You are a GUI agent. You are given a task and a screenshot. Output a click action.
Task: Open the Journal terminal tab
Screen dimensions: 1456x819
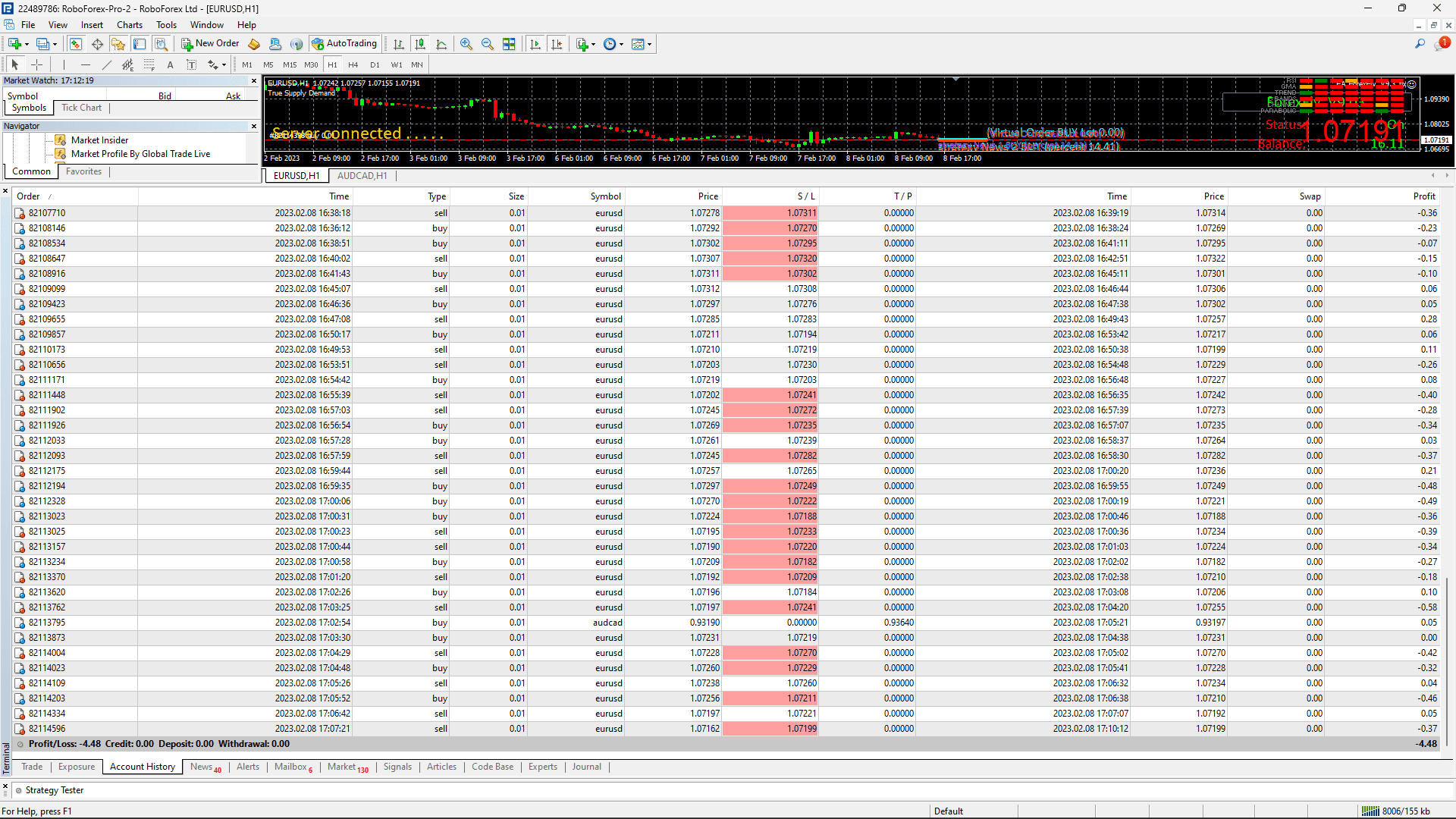point(586,767)
